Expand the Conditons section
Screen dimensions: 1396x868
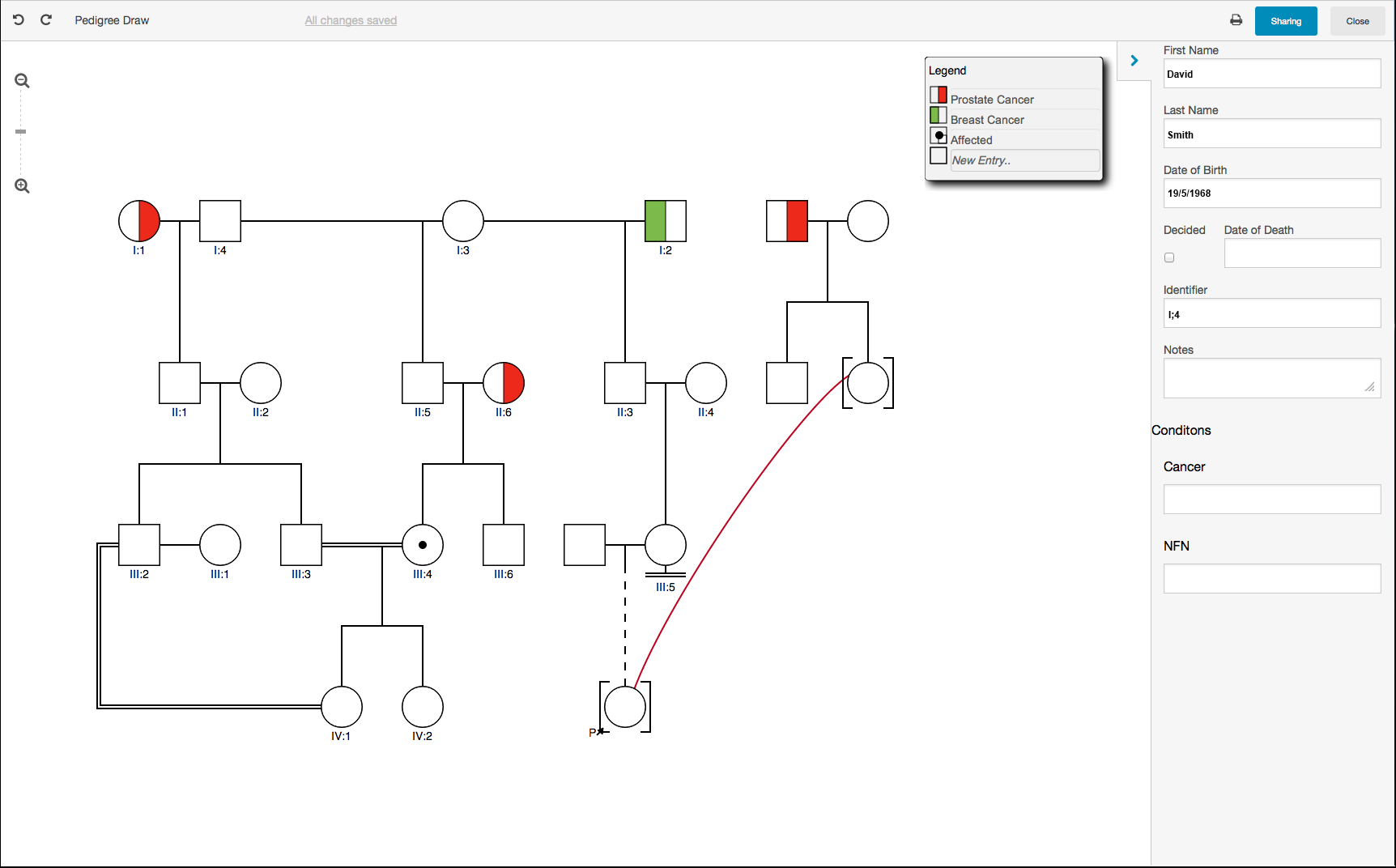coord(1181,430)
